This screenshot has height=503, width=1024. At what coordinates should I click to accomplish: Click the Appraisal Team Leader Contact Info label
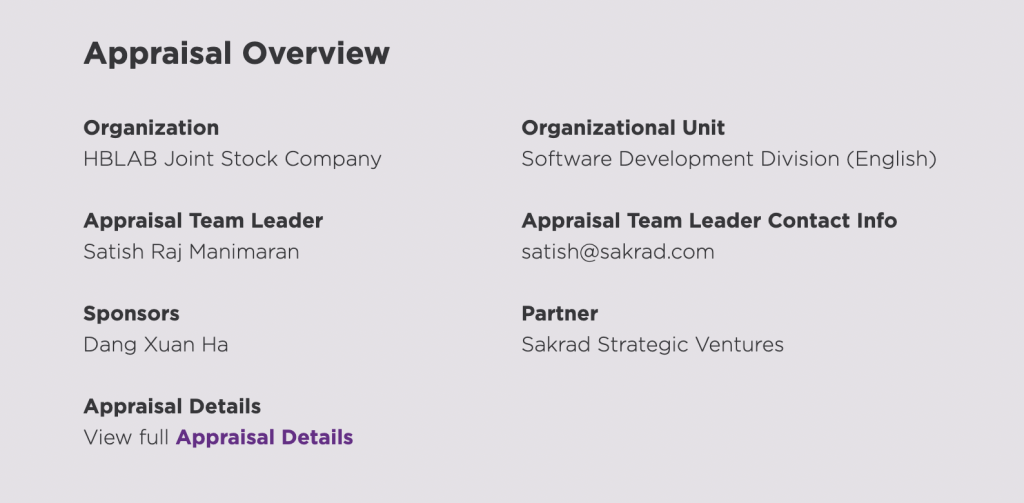tap(709, 221)
